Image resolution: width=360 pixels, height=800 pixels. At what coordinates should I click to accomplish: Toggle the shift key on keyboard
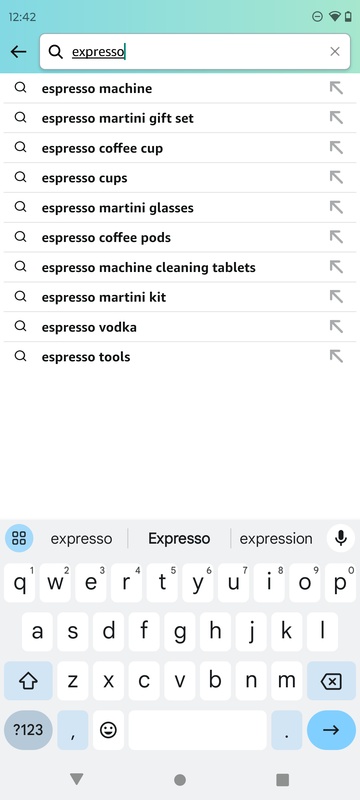[x=29, y=681]
